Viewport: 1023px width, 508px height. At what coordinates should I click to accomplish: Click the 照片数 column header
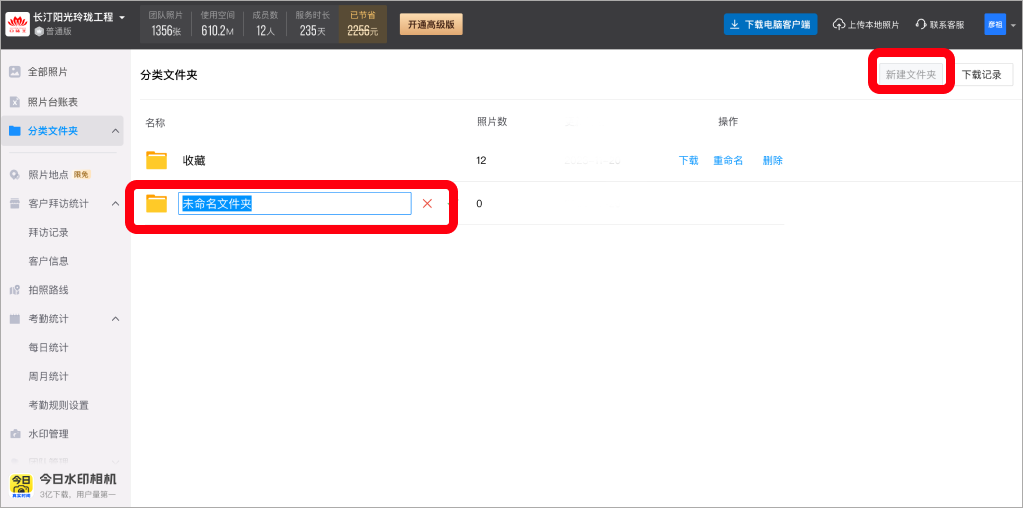(492, 122)
